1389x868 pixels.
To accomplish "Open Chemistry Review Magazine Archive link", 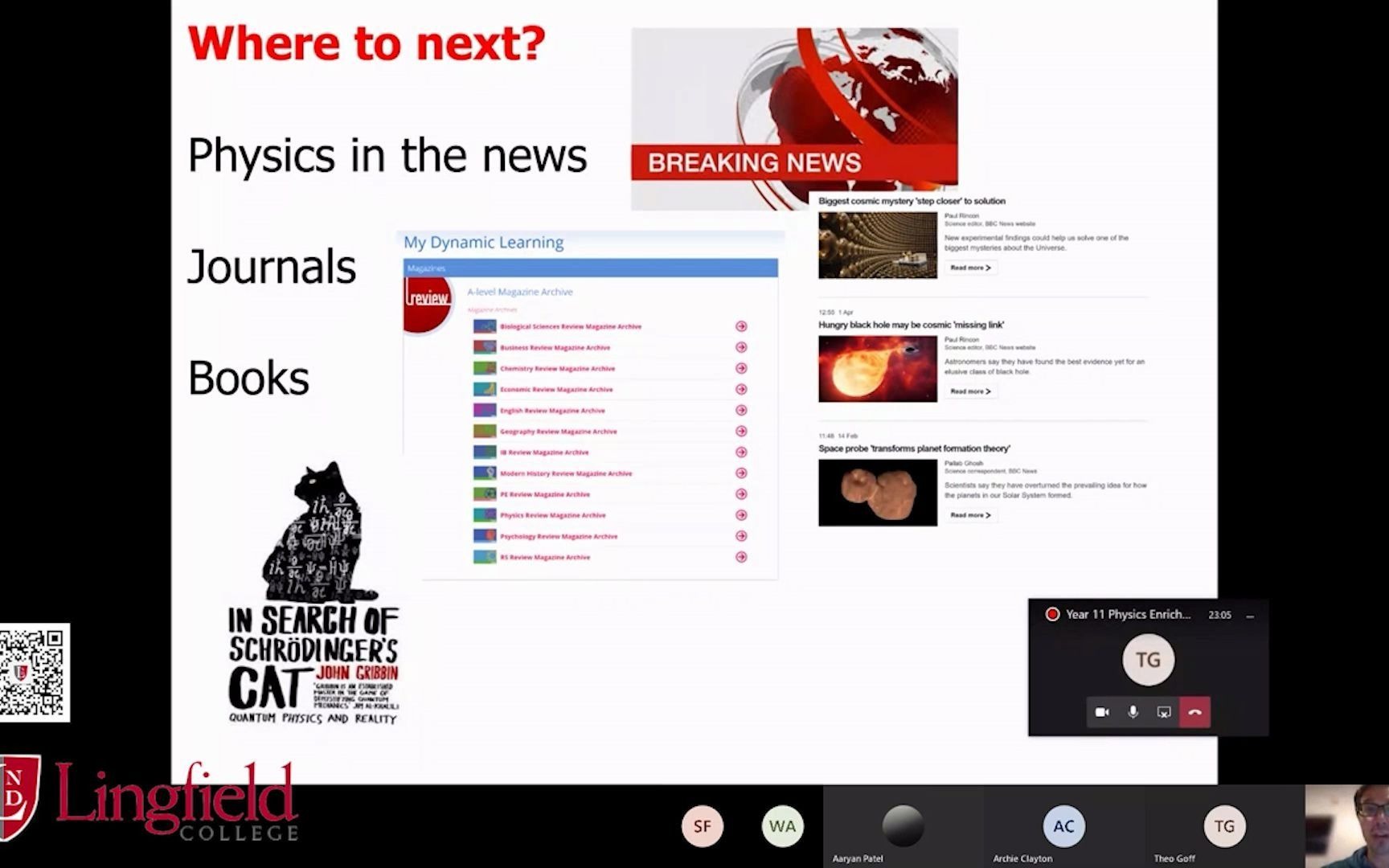I will click(x=557, y=368).
